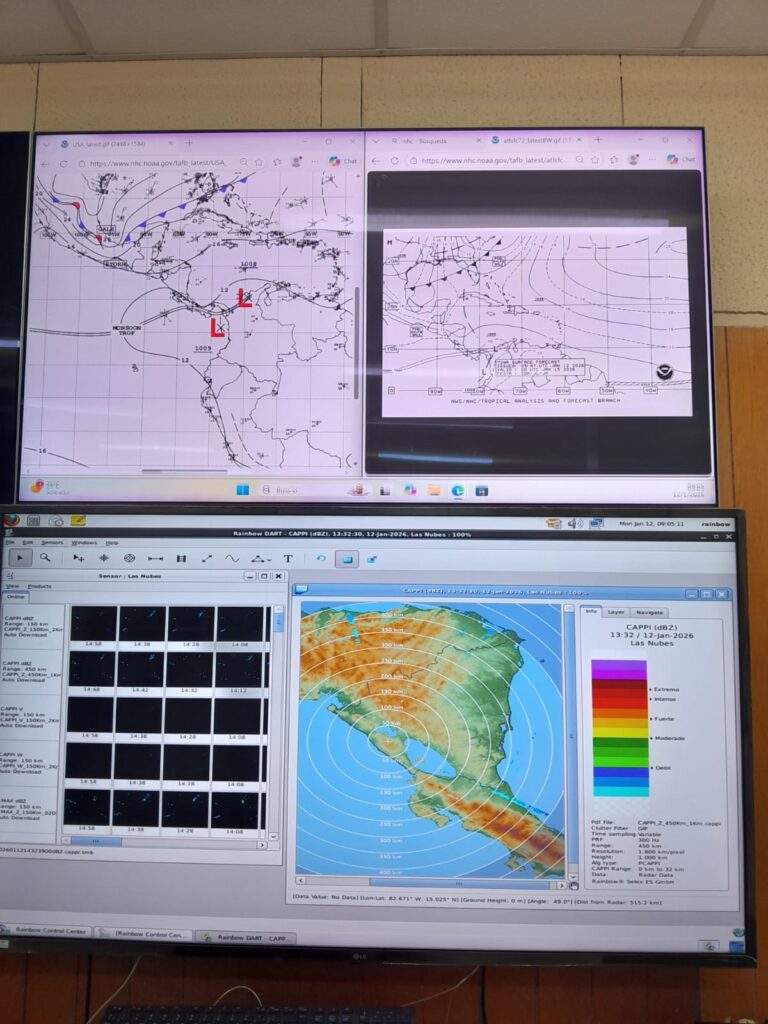Click the Windows Start button on taskbar

[x=241, y=490]
